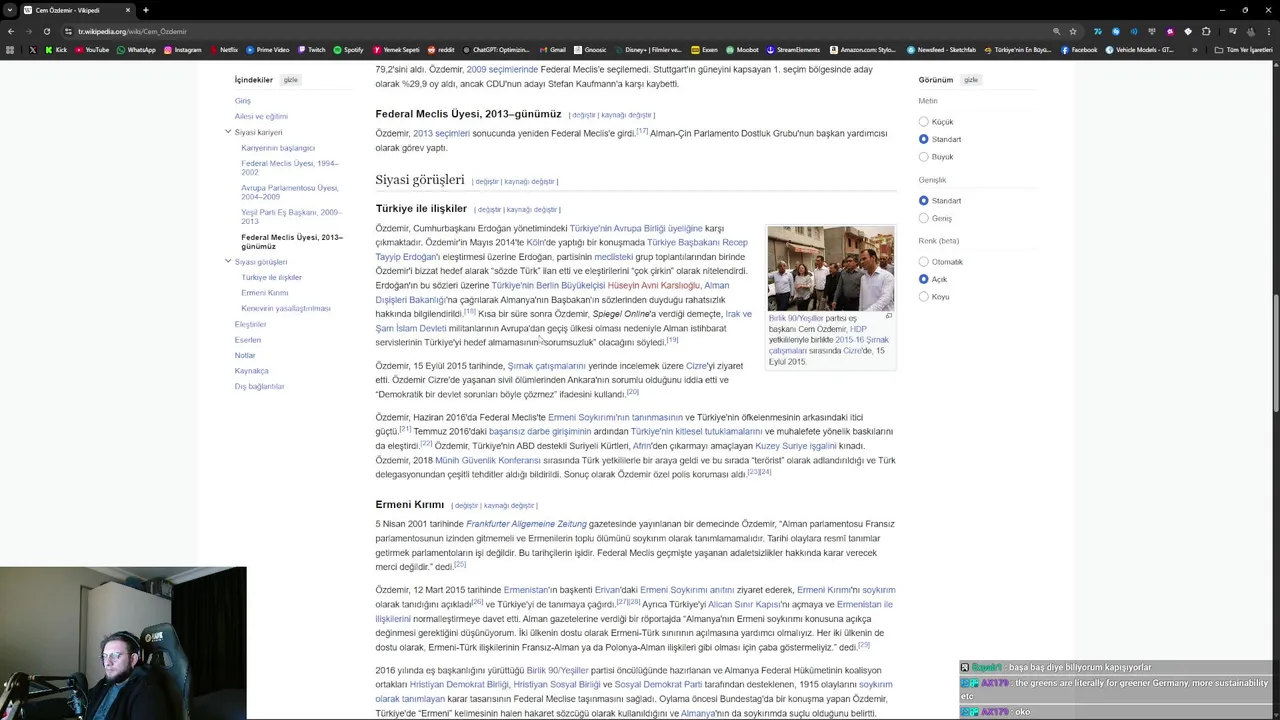The height and width of the screenshot is (720, 1280).
Task: Open the reddit bookmark
Action: pos(441,49)
